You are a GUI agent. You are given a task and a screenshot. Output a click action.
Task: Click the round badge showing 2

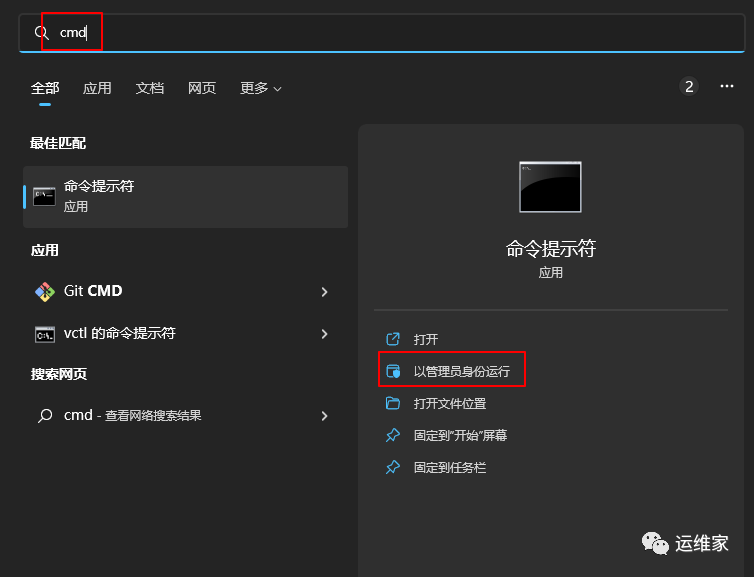(689, 87)
